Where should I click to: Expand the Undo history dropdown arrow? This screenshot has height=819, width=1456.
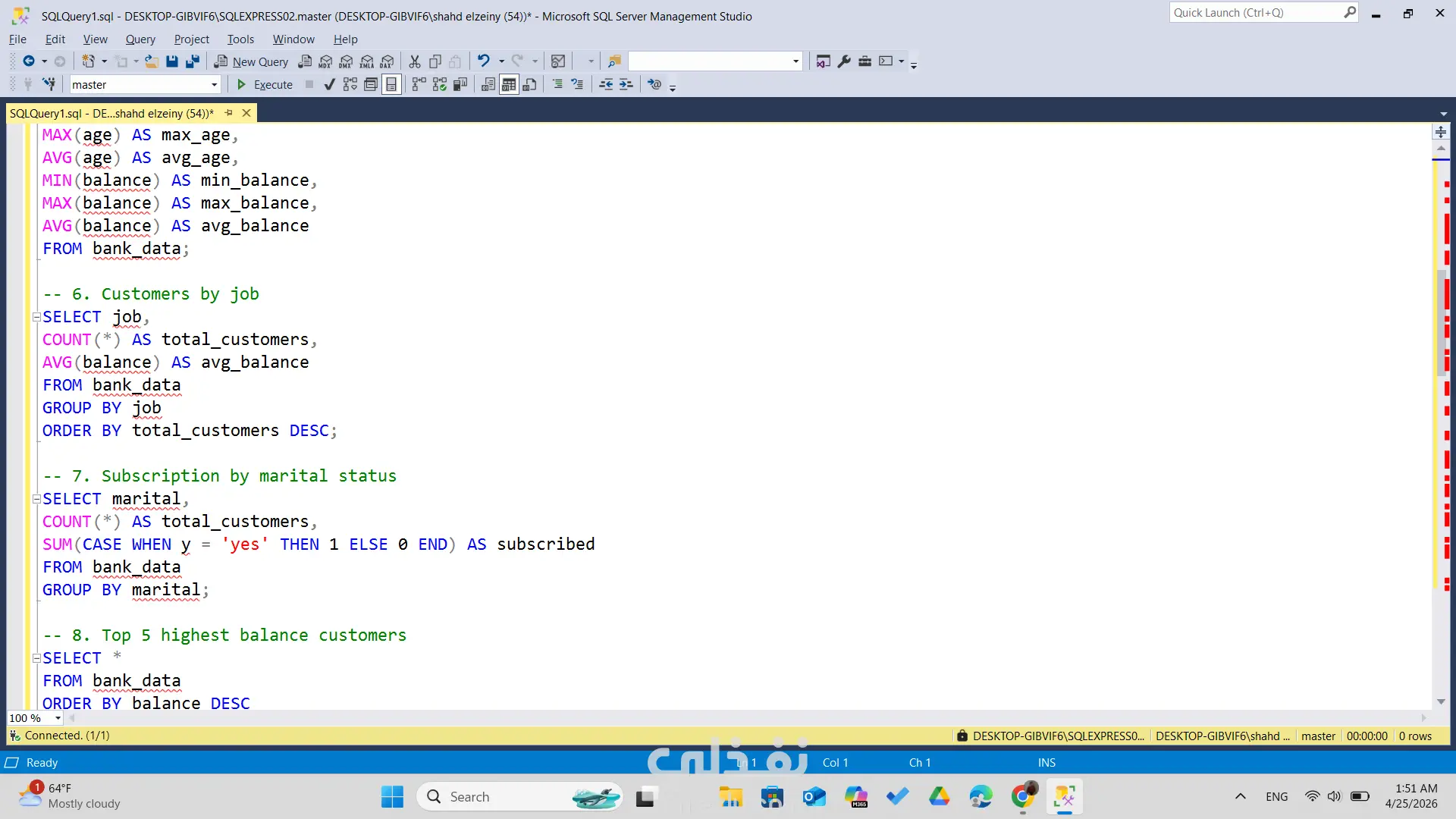coord(501,61)
